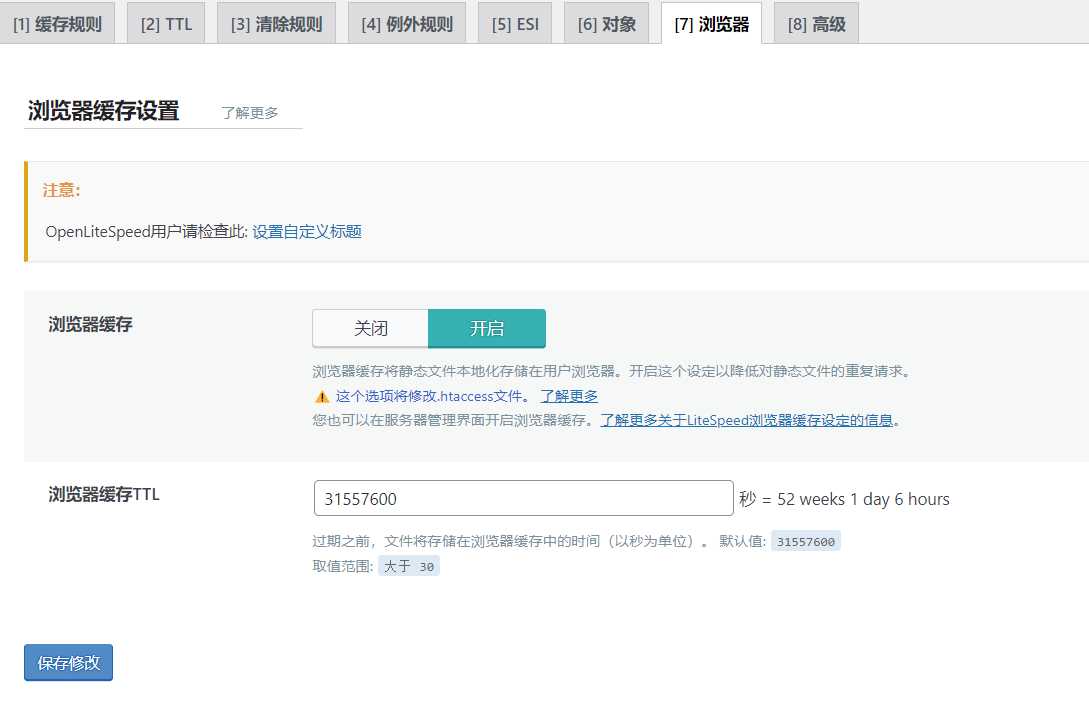Go to the [3] 清除规则 tab

click(276, 24)
